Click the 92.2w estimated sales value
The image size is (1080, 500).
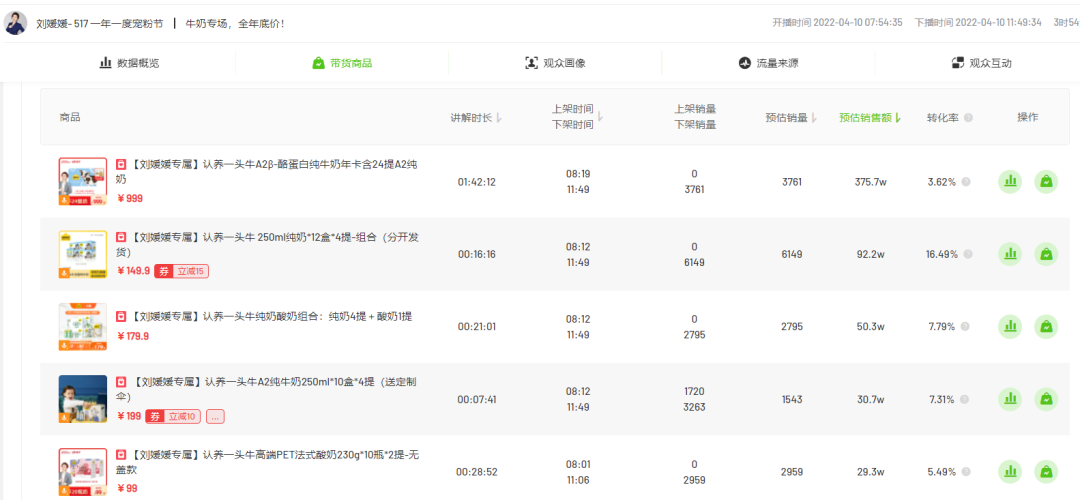[870, 254]
